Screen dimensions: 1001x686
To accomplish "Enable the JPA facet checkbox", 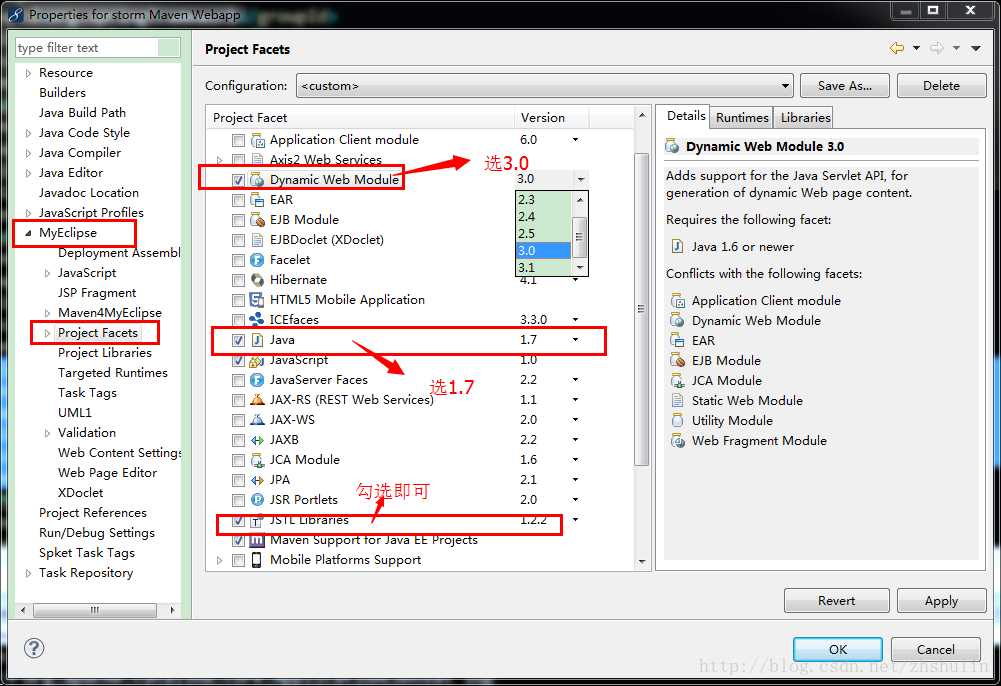I will 238,481.
